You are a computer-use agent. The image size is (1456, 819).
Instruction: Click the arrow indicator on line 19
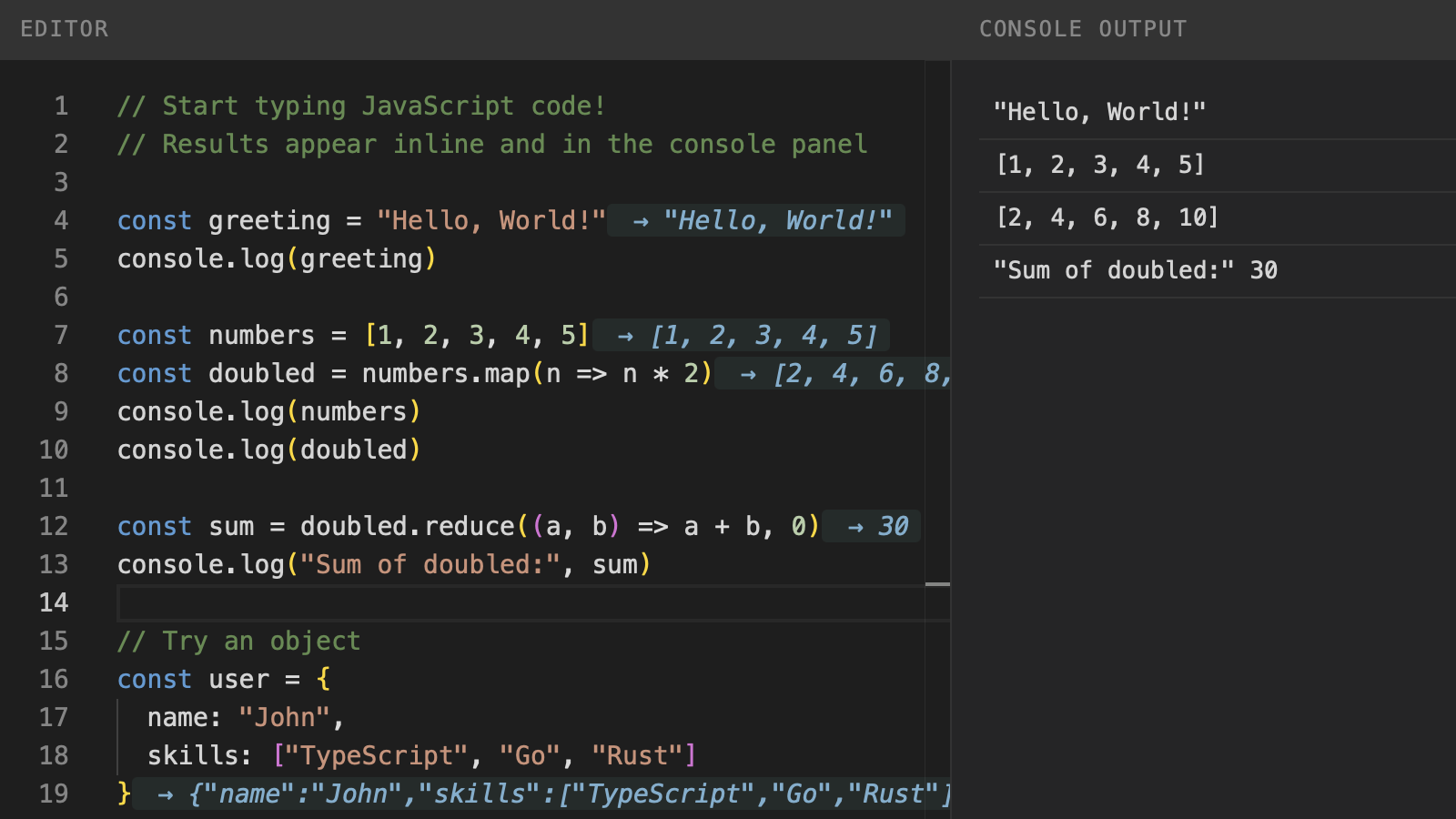(x=166, y=794)
